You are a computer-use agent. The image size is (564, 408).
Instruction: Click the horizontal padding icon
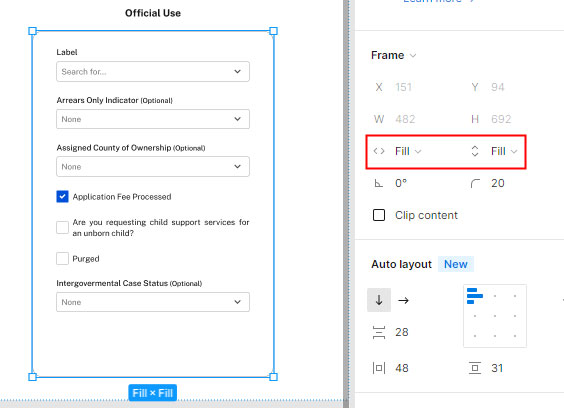(379, 368)
